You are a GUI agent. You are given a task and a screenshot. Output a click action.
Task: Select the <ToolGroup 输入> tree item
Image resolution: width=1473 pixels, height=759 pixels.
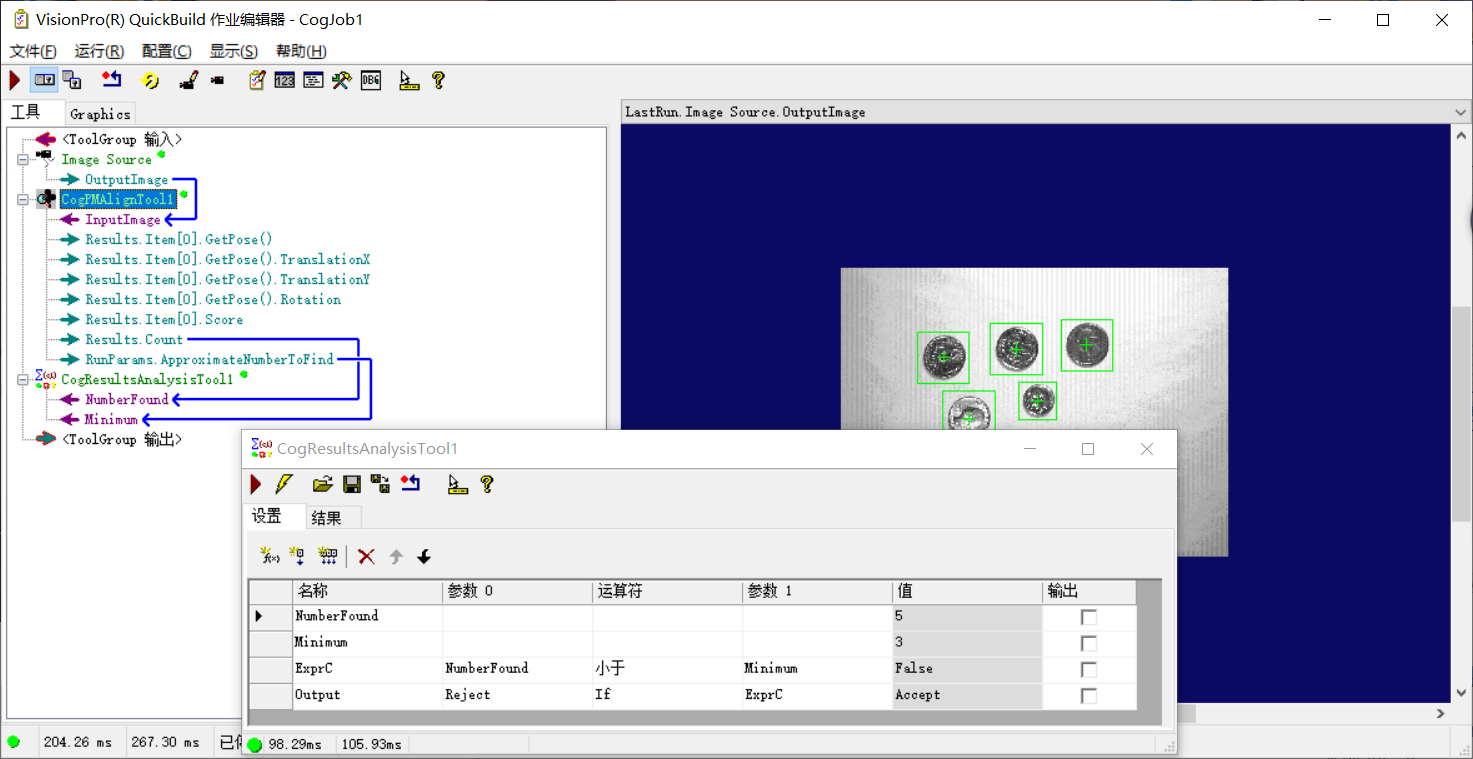[x=122, y=140]
